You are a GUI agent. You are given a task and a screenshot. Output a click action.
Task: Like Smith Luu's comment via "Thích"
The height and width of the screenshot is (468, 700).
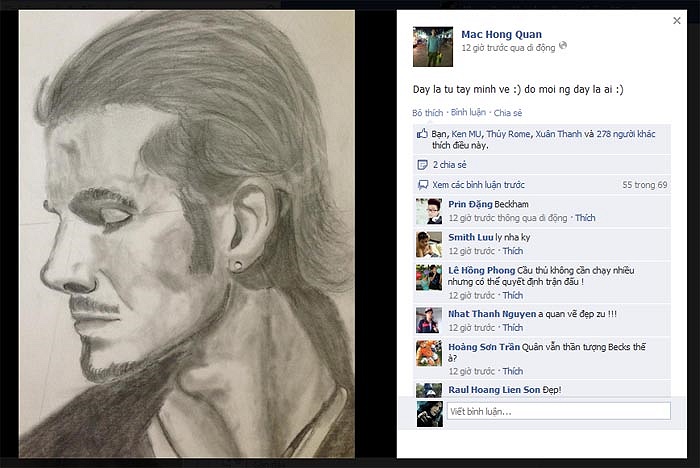pyautogui.click(x=512, y=251)
